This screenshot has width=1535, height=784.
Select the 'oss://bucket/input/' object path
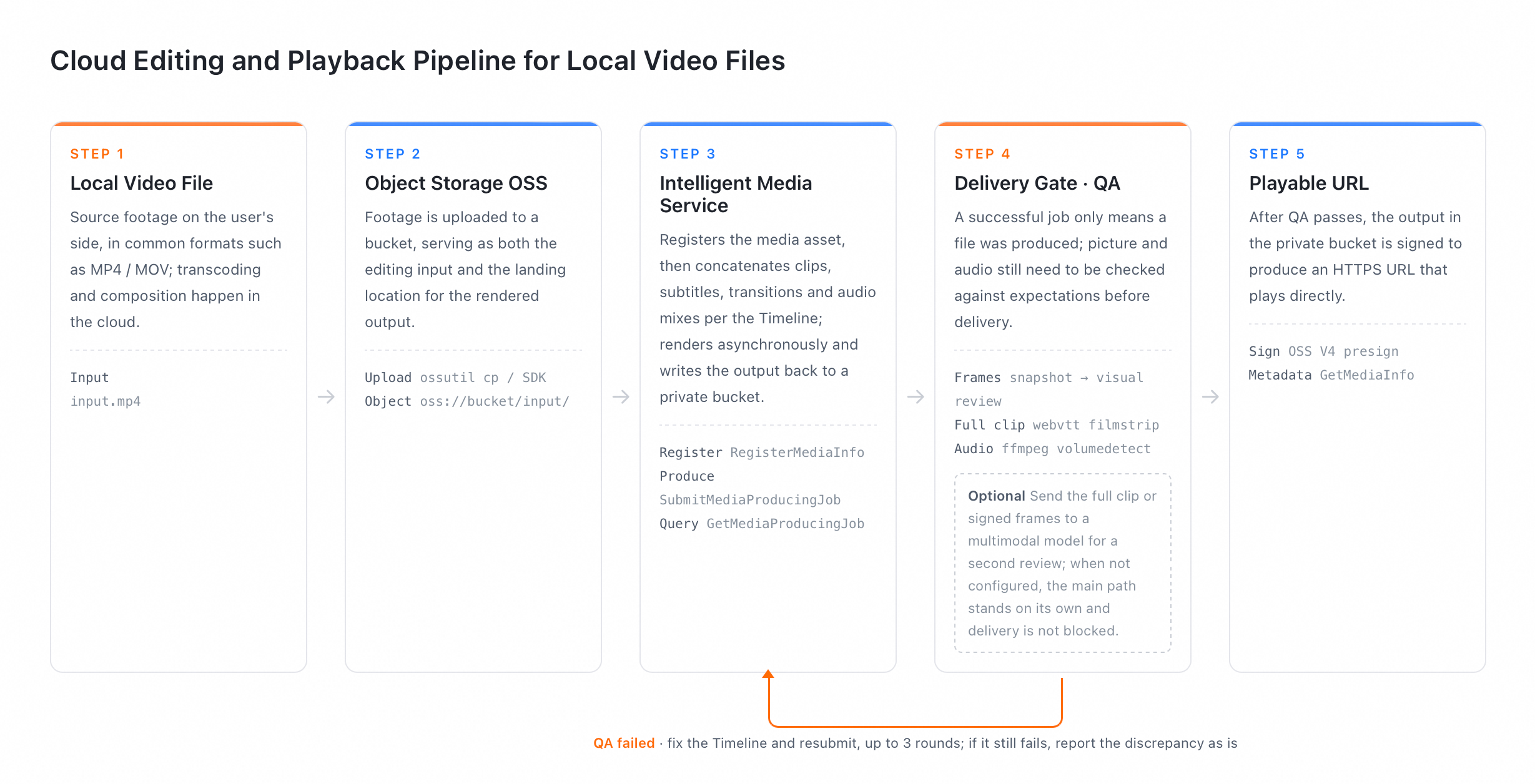pyautogui.click(x=495, y=401)
